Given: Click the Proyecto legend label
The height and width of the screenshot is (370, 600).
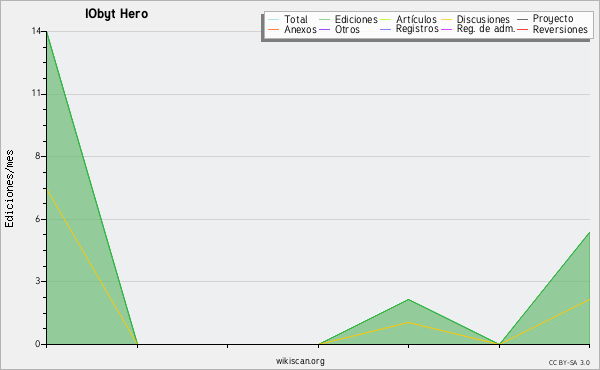Looking at the screenshot, I should [x=553, y=19].
